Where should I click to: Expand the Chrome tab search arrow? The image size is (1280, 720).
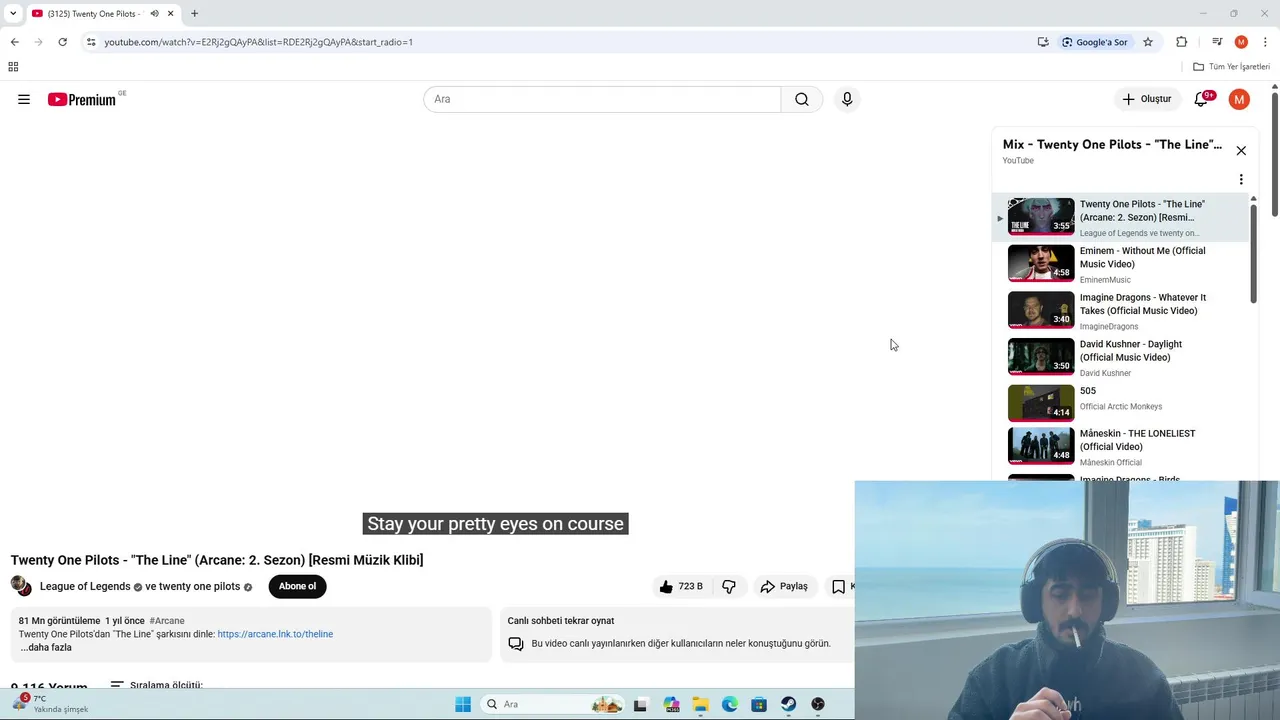click(13, 14)
